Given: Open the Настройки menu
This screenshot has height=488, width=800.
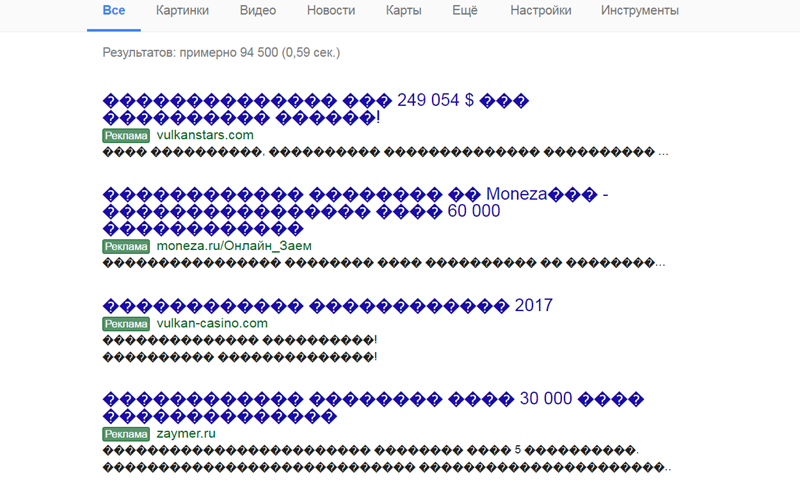Looking at the screenshot, I should 541,11.
